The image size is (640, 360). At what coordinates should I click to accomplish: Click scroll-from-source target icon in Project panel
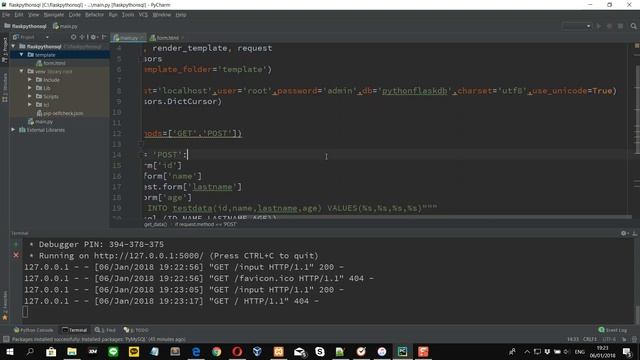pyautogui.click(x=73, y=37)
